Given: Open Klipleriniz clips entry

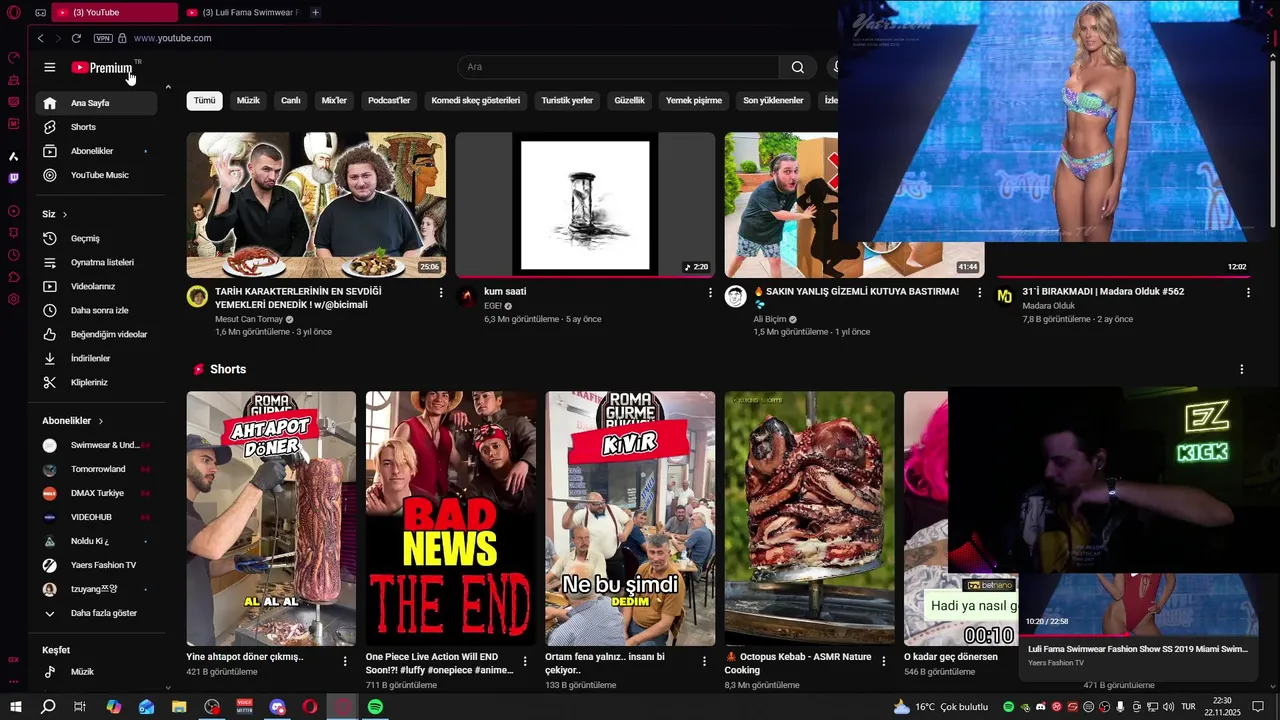Looking at the screenshot, I should 97,382.
